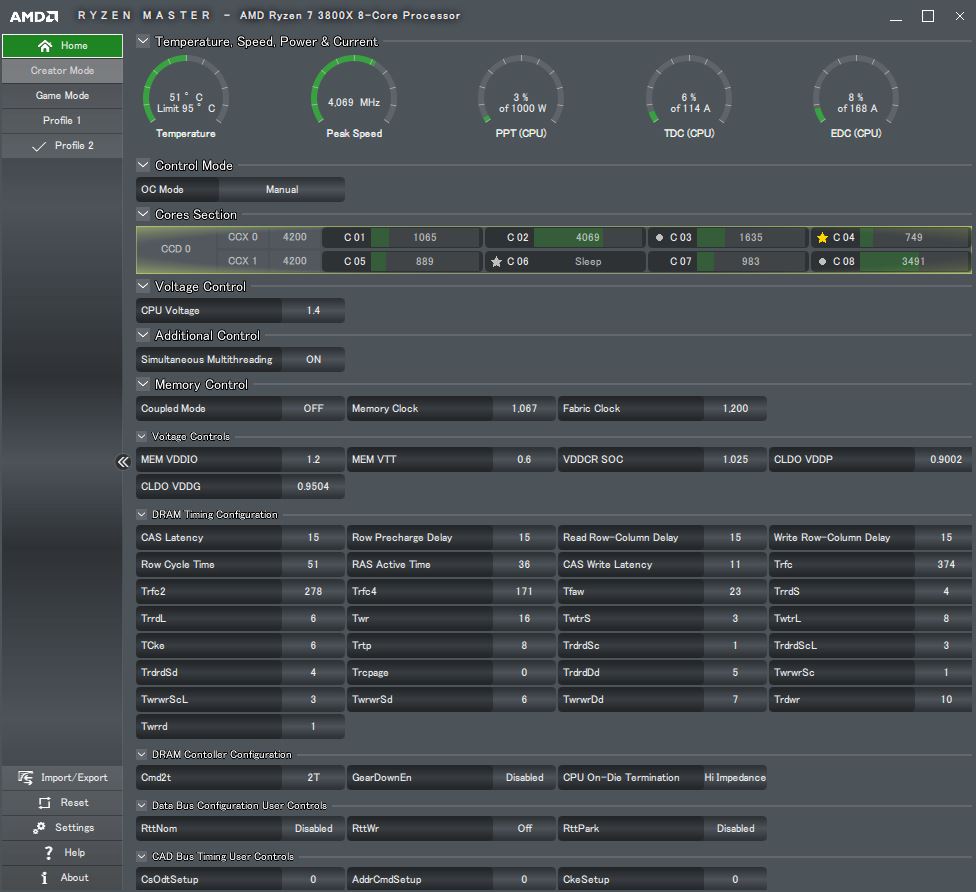Click the Peak Speed gauge
This screenshot has width=976, height=892.
point(354,96)
